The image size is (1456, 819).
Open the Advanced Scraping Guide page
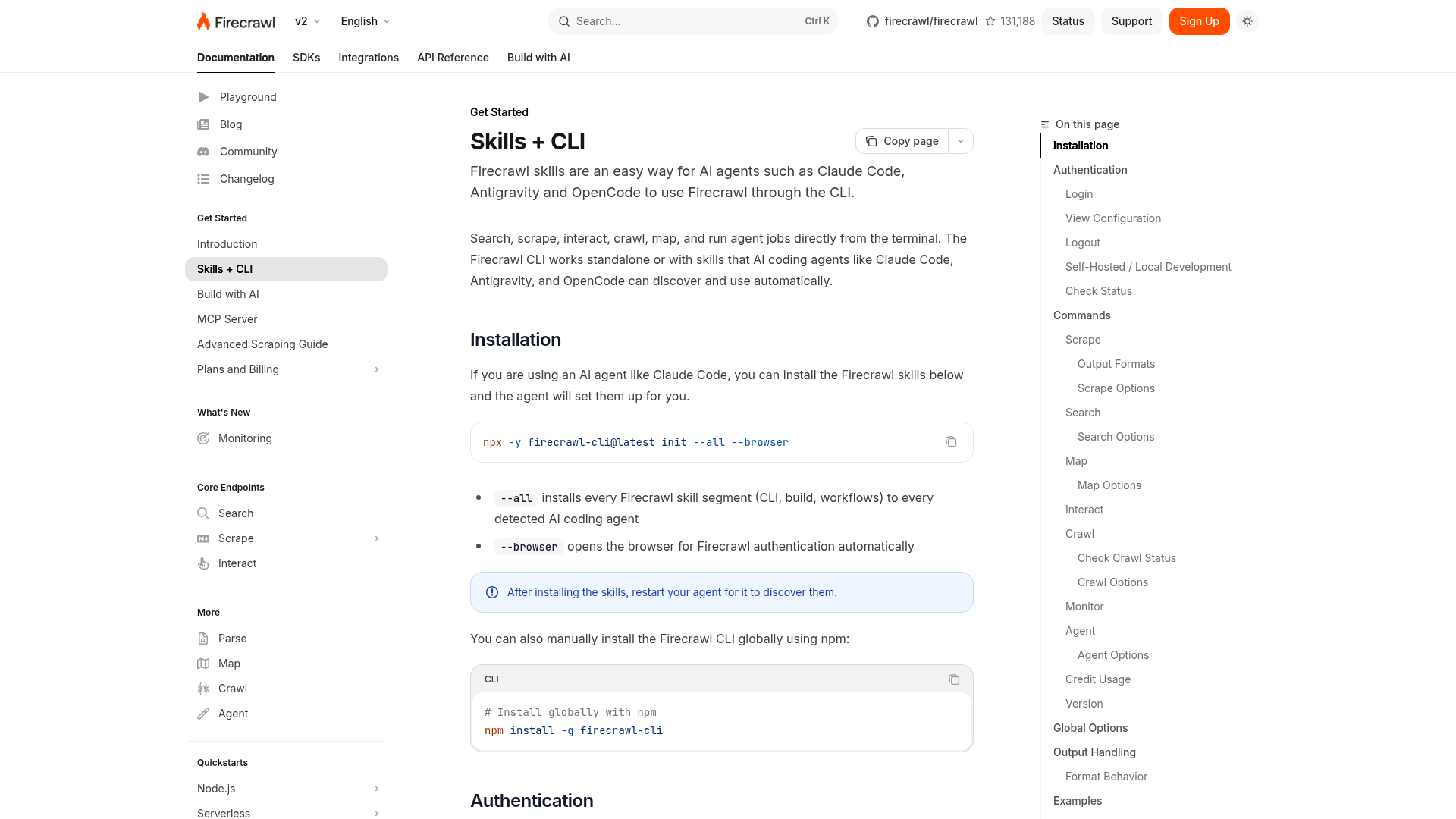pyautogui.click(x=262, y=344)
